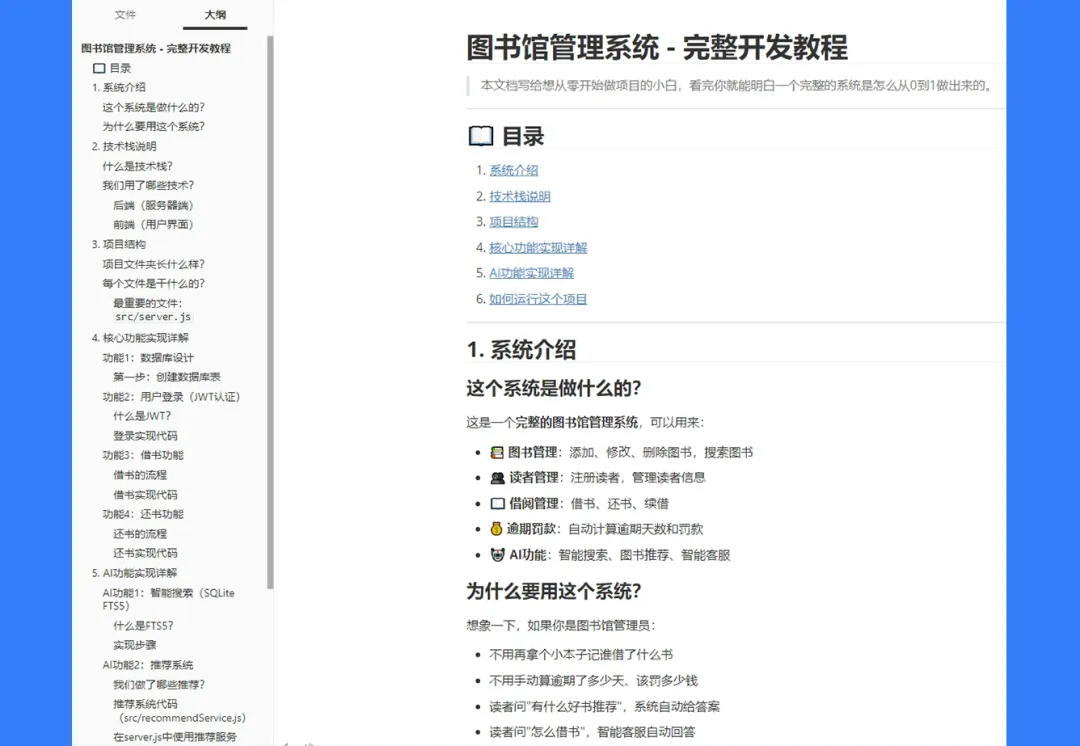Switch to the 文件 tab
This screenshot has width=1080, height=746.
pos(125,14)
